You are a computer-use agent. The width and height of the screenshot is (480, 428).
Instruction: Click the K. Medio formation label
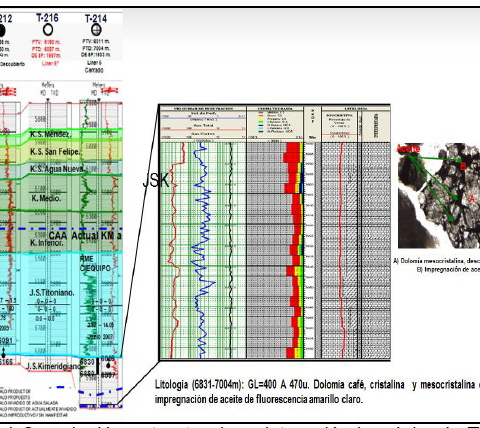[46, 198]
